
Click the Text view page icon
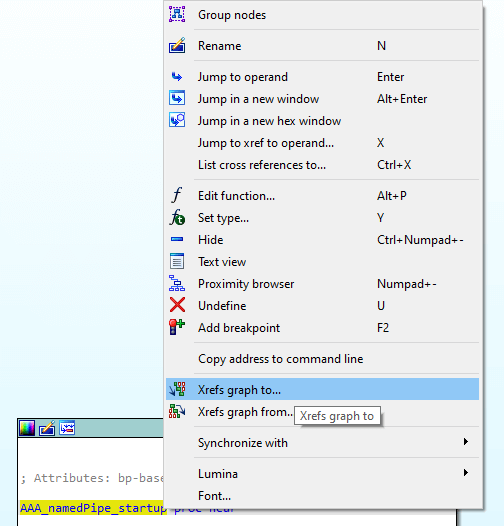(x=177, y=261)
